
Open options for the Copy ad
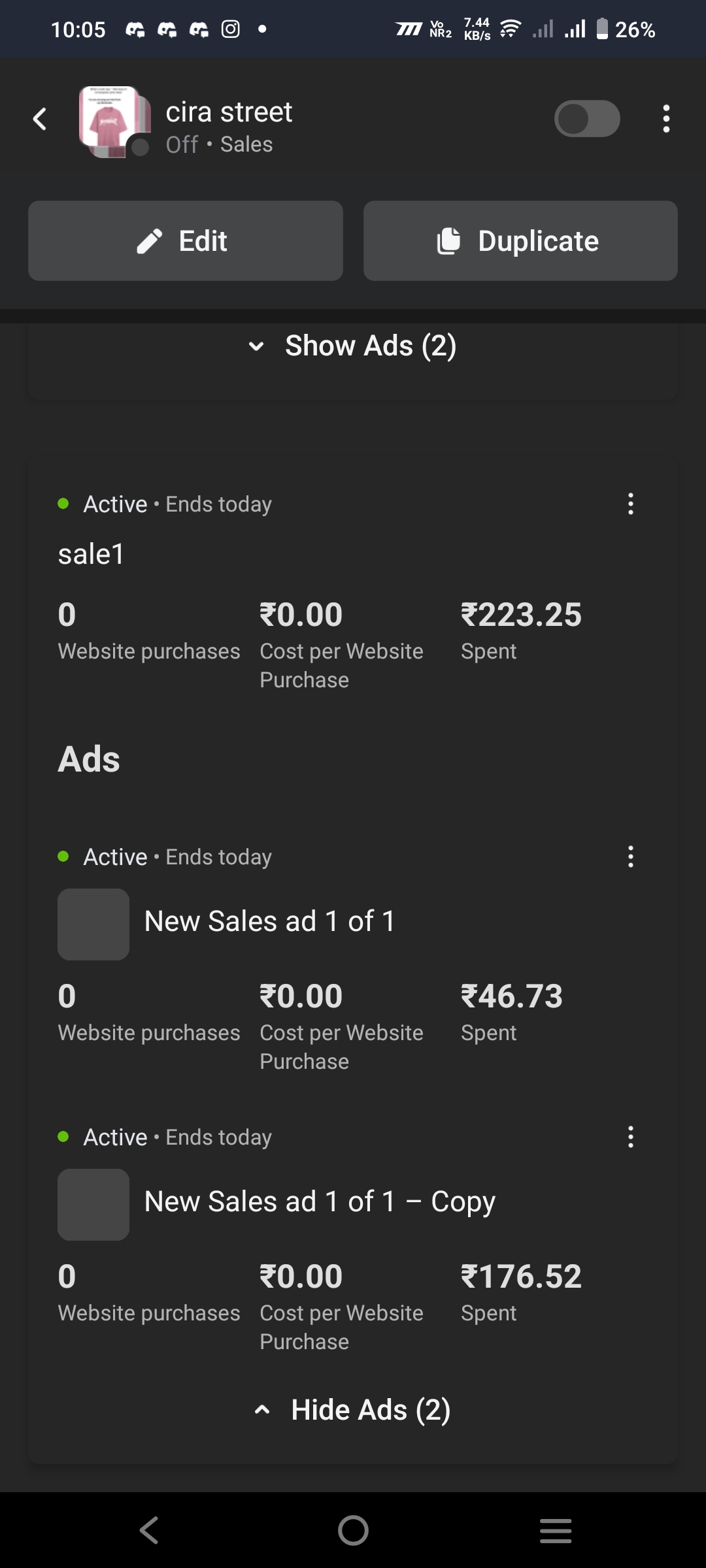click(630, 1137)
